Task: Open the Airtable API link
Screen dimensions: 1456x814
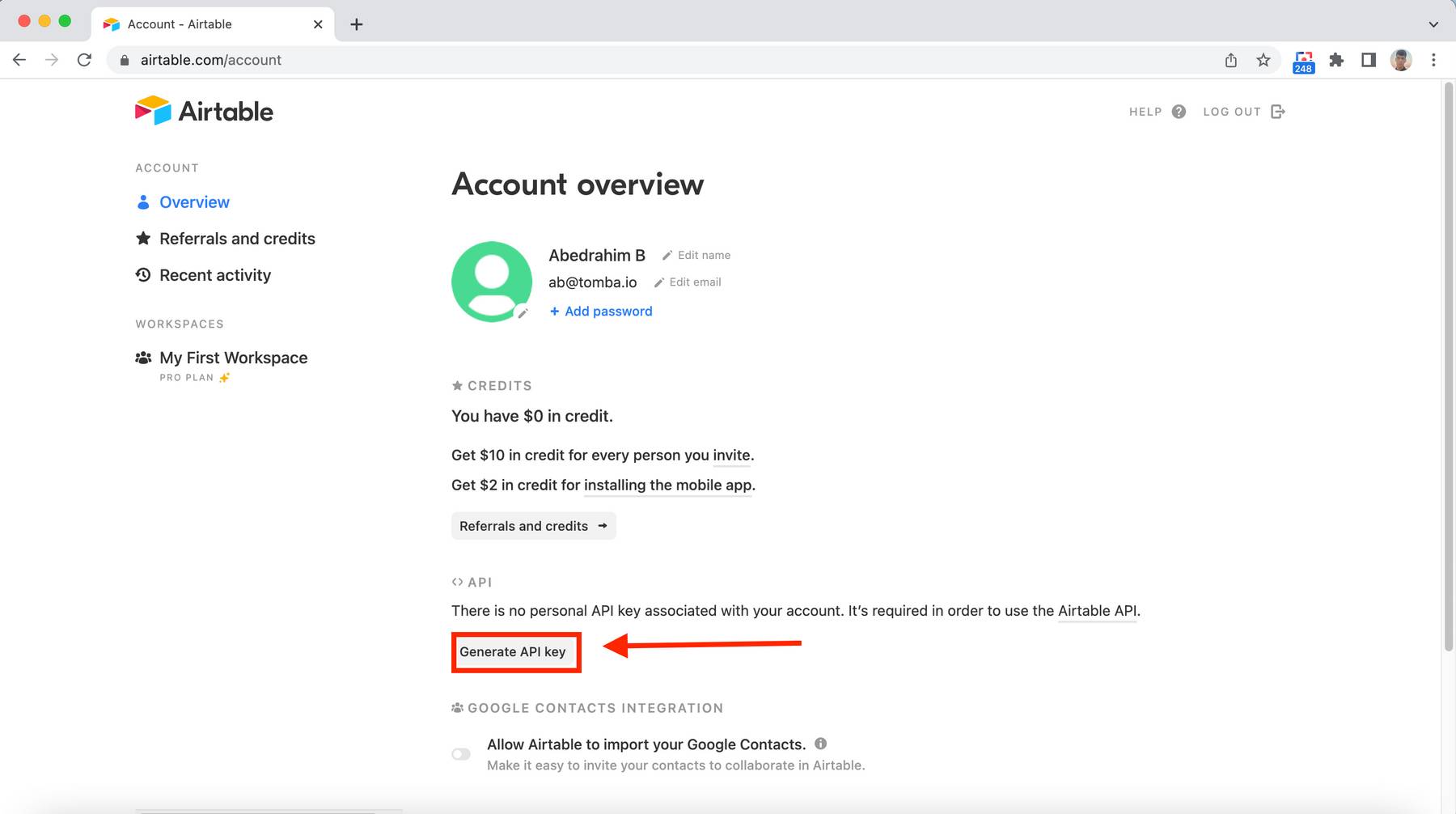Action: tap(1097, 611)
